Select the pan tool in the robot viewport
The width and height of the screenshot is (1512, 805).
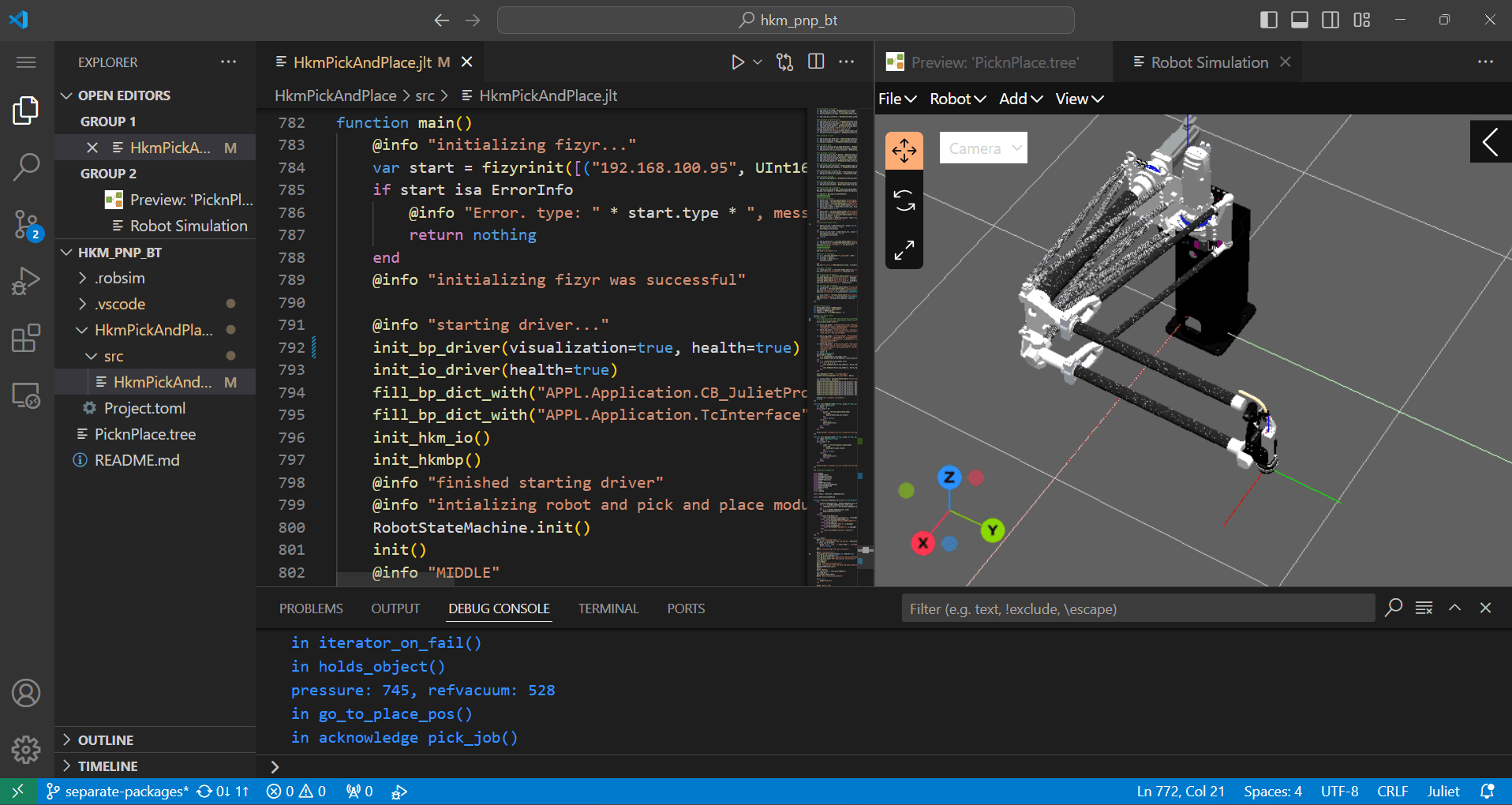tap(904, 149)
